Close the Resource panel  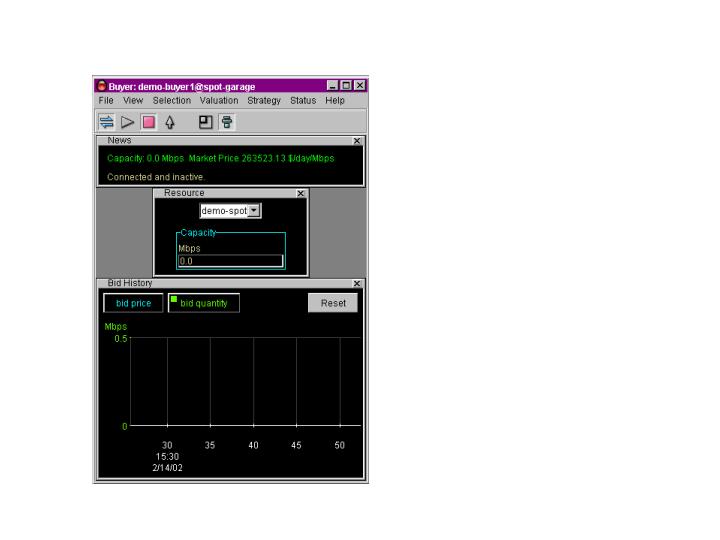[x=301, y=193]
